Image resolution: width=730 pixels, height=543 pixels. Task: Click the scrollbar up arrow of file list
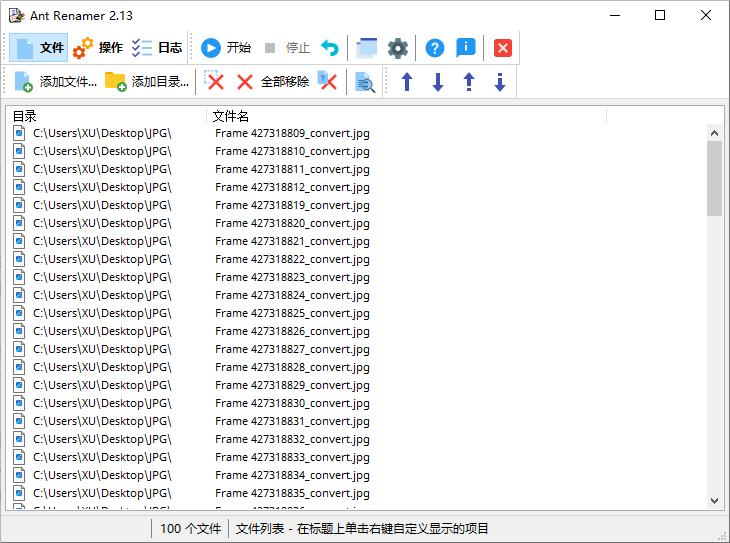[x=714, y=133]
